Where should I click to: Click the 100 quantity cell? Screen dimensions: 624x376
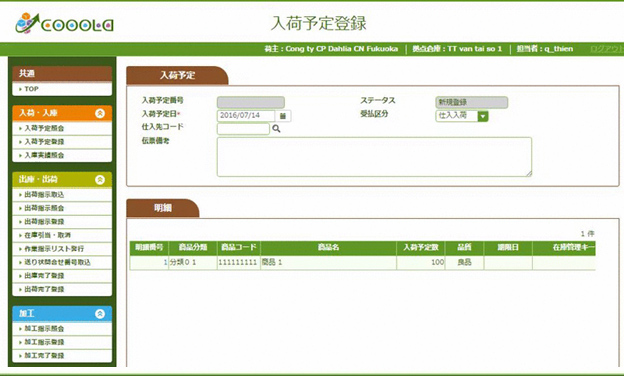click(x=421, y=263)
